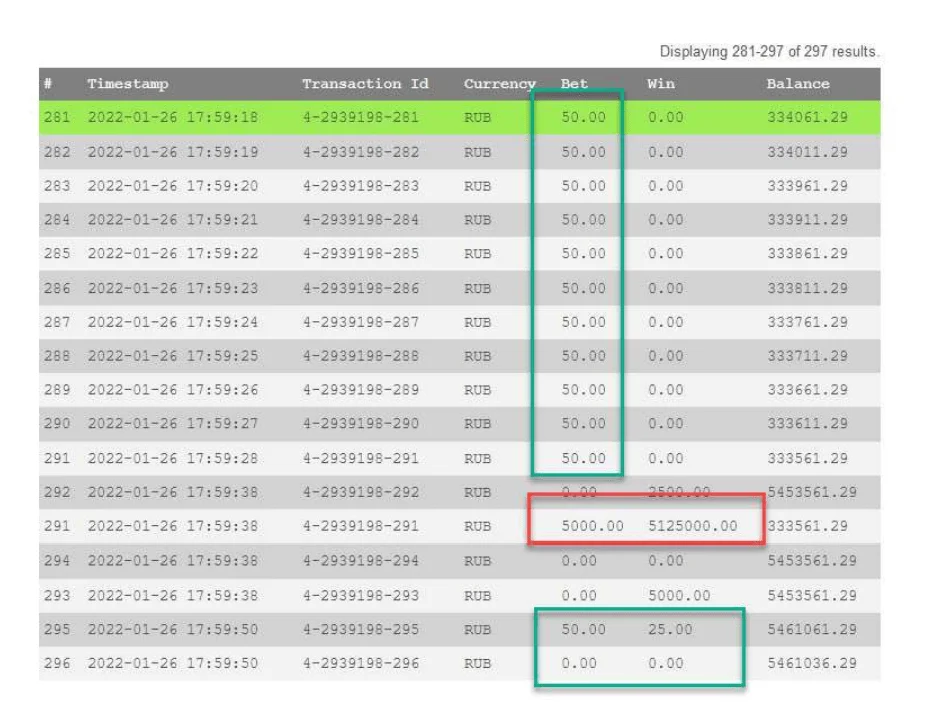This screenshot has width=928, height=708.
Task: Click the Transaction Id column header
Action: pyautogui.click(x=365, y=83)
